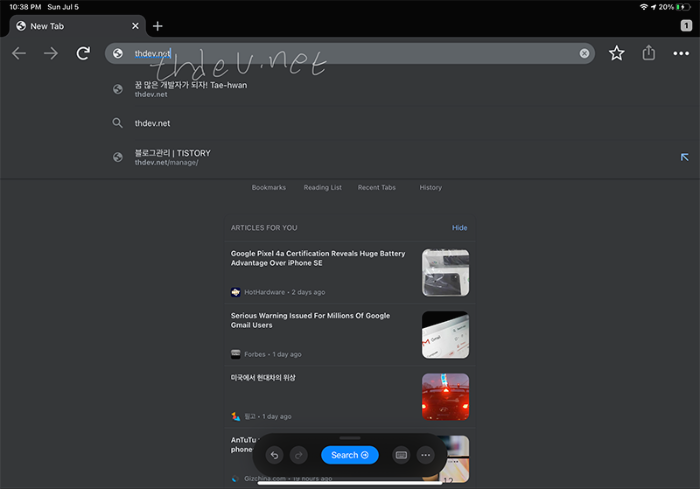
Task: Tap the Wi-Fi status icon
Action: point(644,7)
